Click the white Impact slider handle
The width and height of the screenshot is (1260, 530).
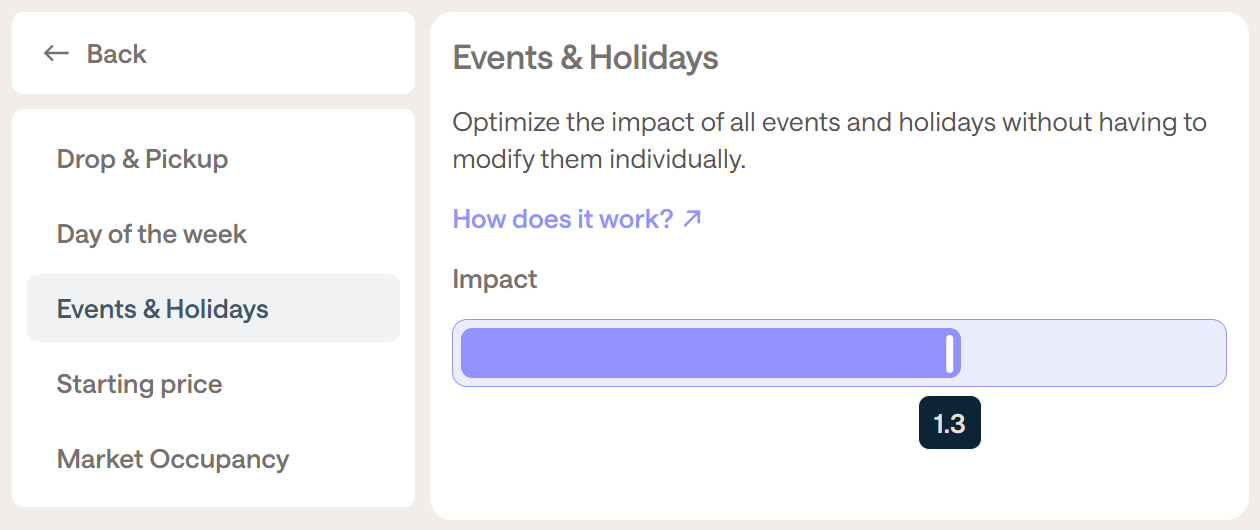coord(950,353)
